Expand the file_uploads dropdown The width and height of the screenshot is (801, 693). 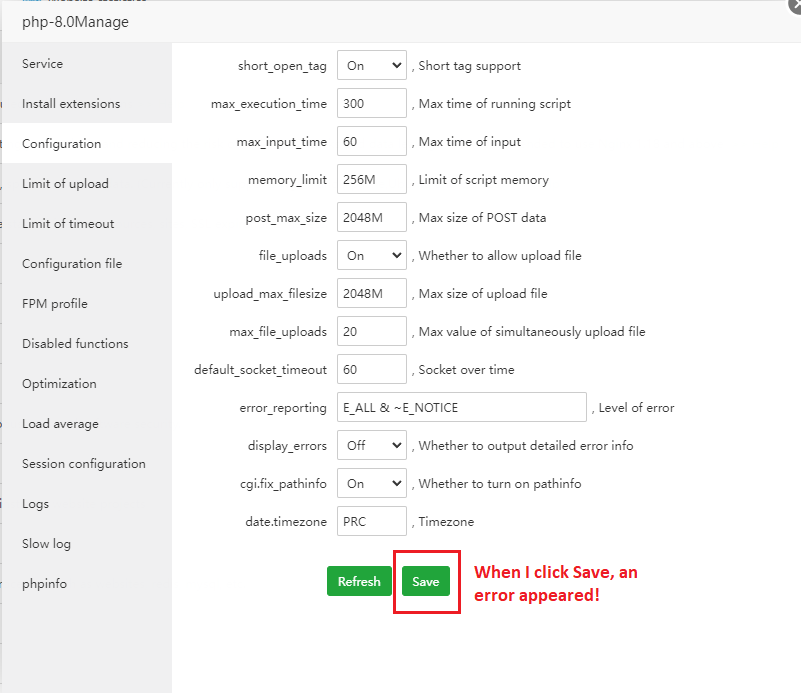371,256
